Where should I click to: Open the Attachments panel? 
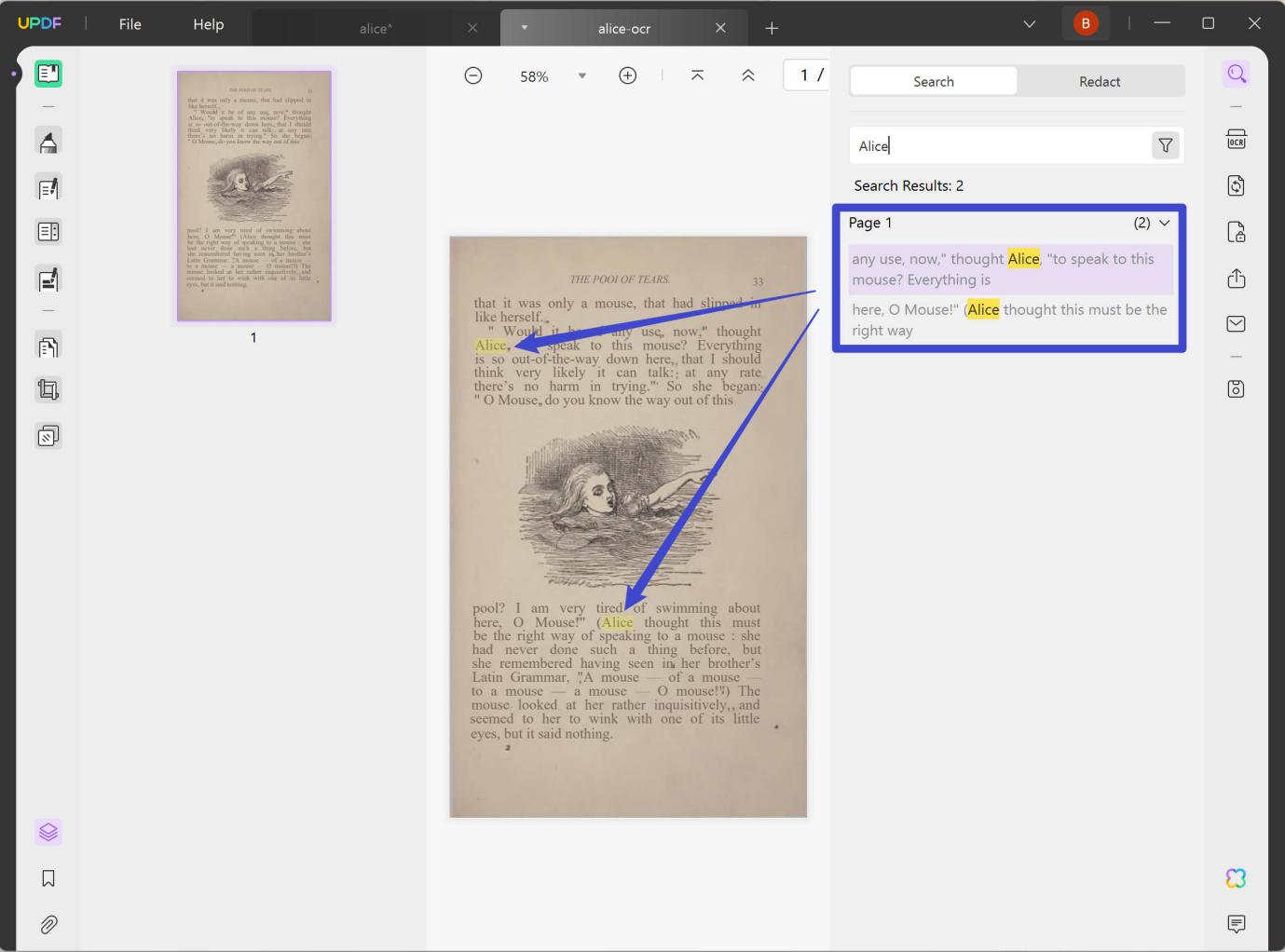click(x=48, y=924)
